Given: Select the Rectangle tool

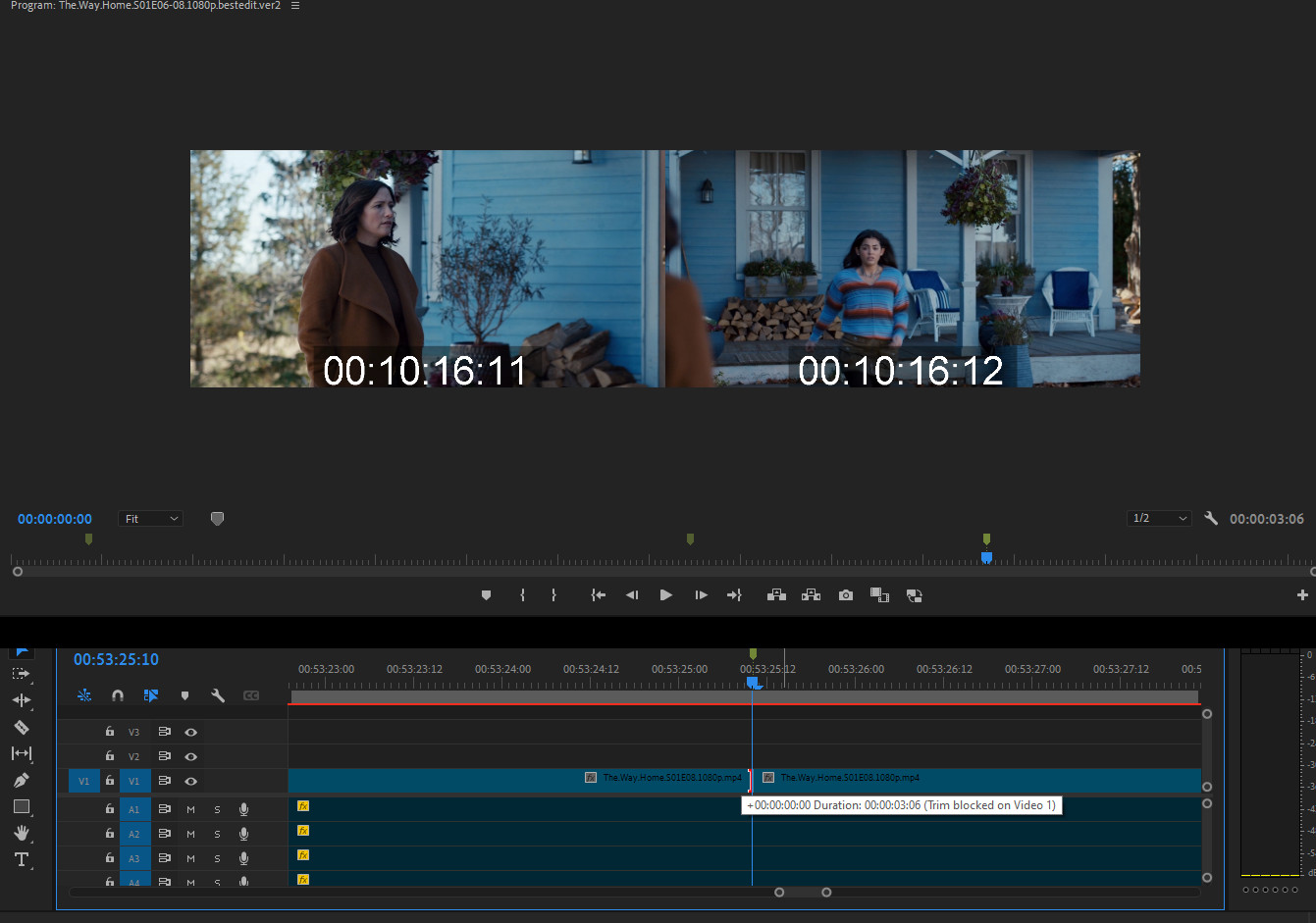Looking at the screenshot, I should tap(21, 806).
